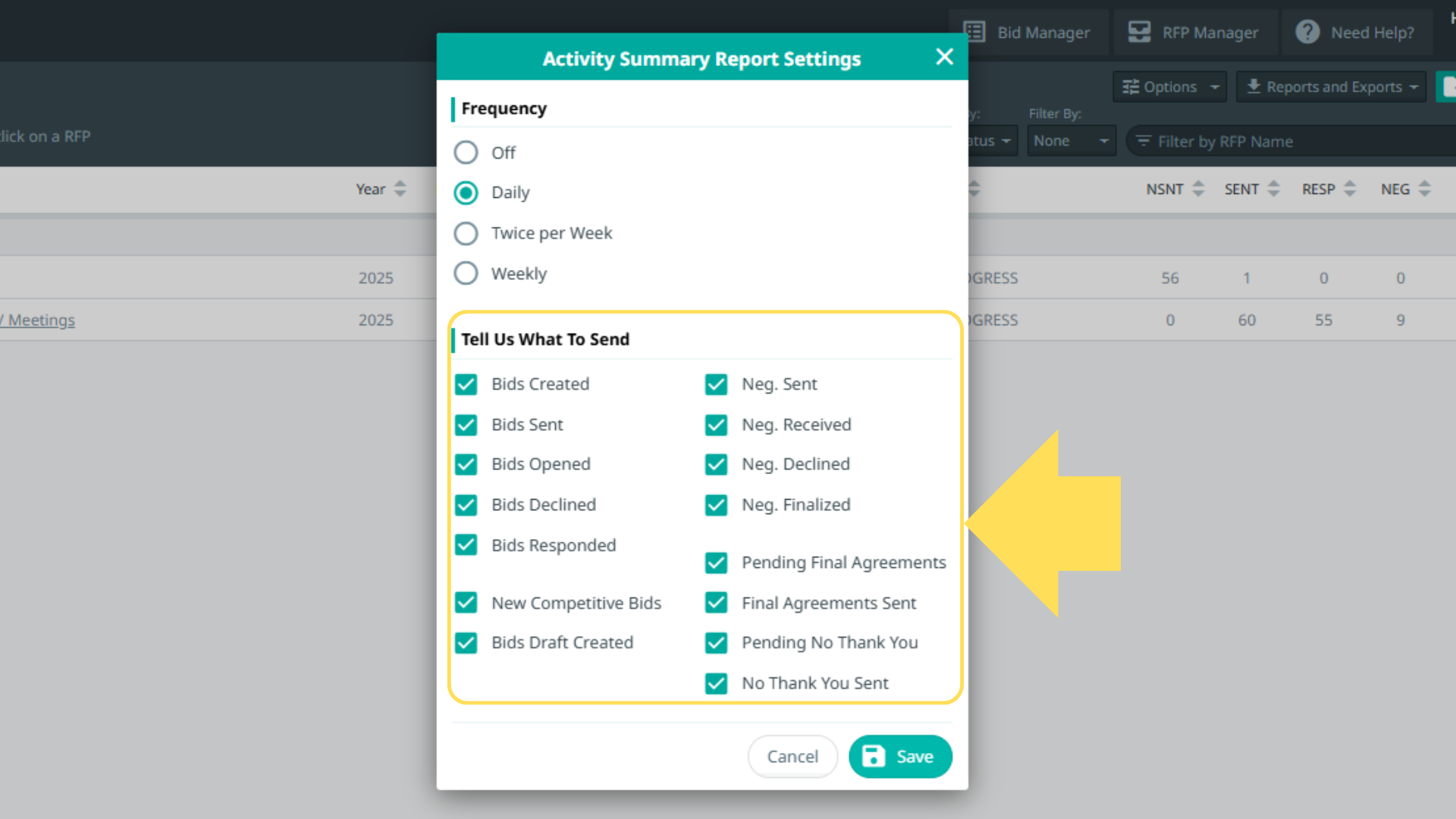The image size is (1456, 819).
Task: Click the RFP Manager inbox icon
Action: click(x=1139, y=32)
